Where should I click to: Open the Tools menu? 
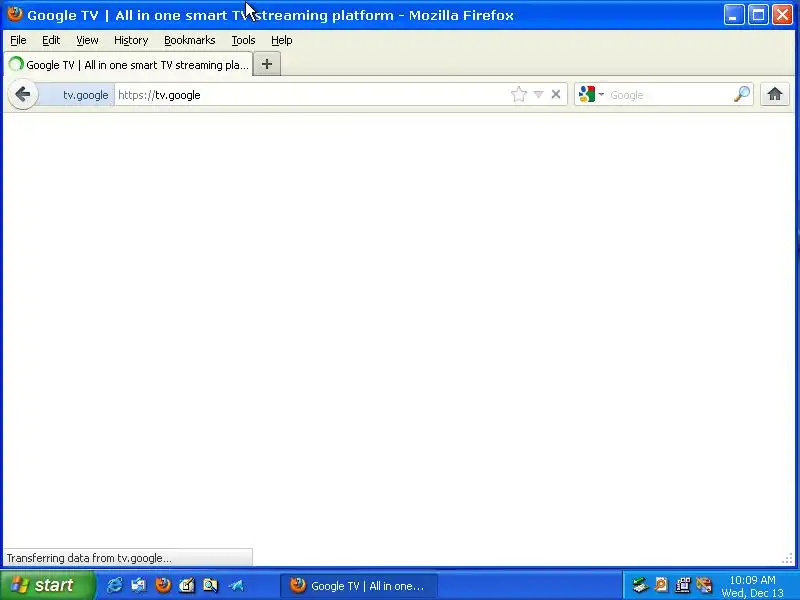pos(243,40)
